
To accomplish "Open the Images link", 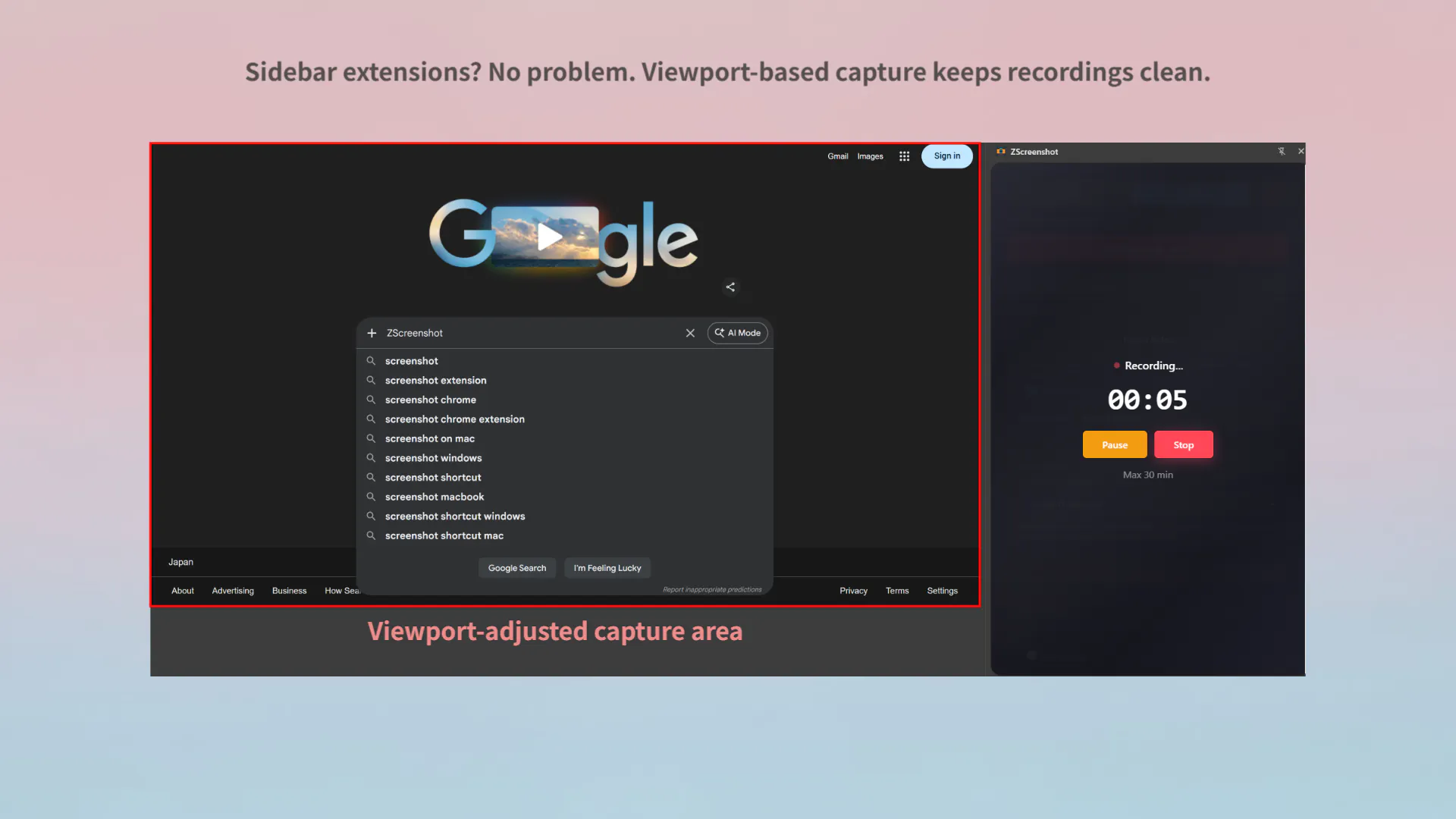I will click(871, 156).
